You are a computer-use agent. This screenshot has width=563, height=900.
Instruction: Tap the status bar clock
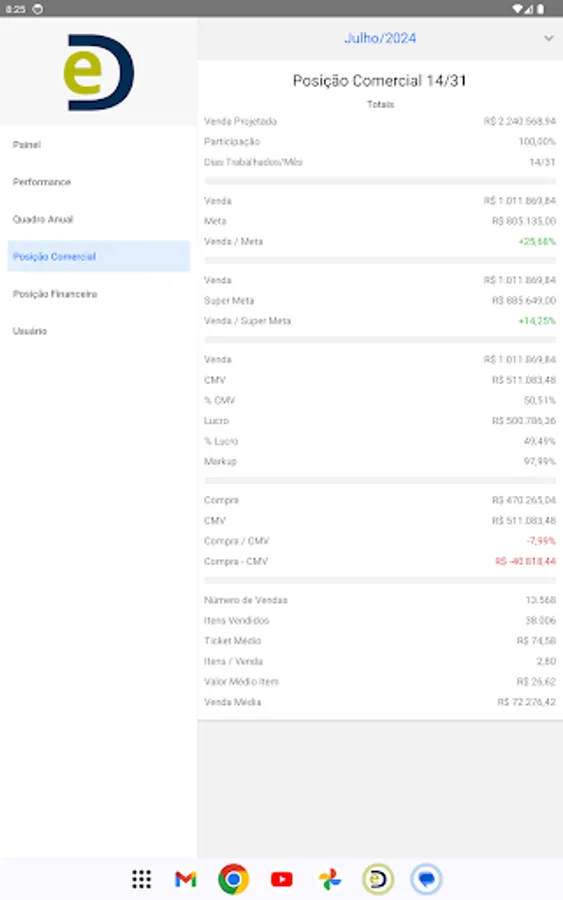tap(15, 9)
